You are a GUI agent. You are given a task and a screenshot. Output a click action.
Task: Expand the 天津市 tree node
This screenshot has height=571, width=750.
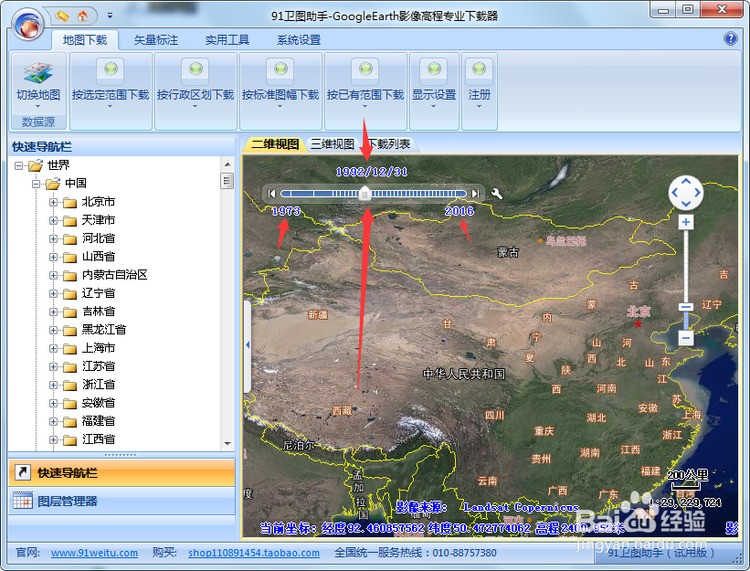(x=53, y=220)
